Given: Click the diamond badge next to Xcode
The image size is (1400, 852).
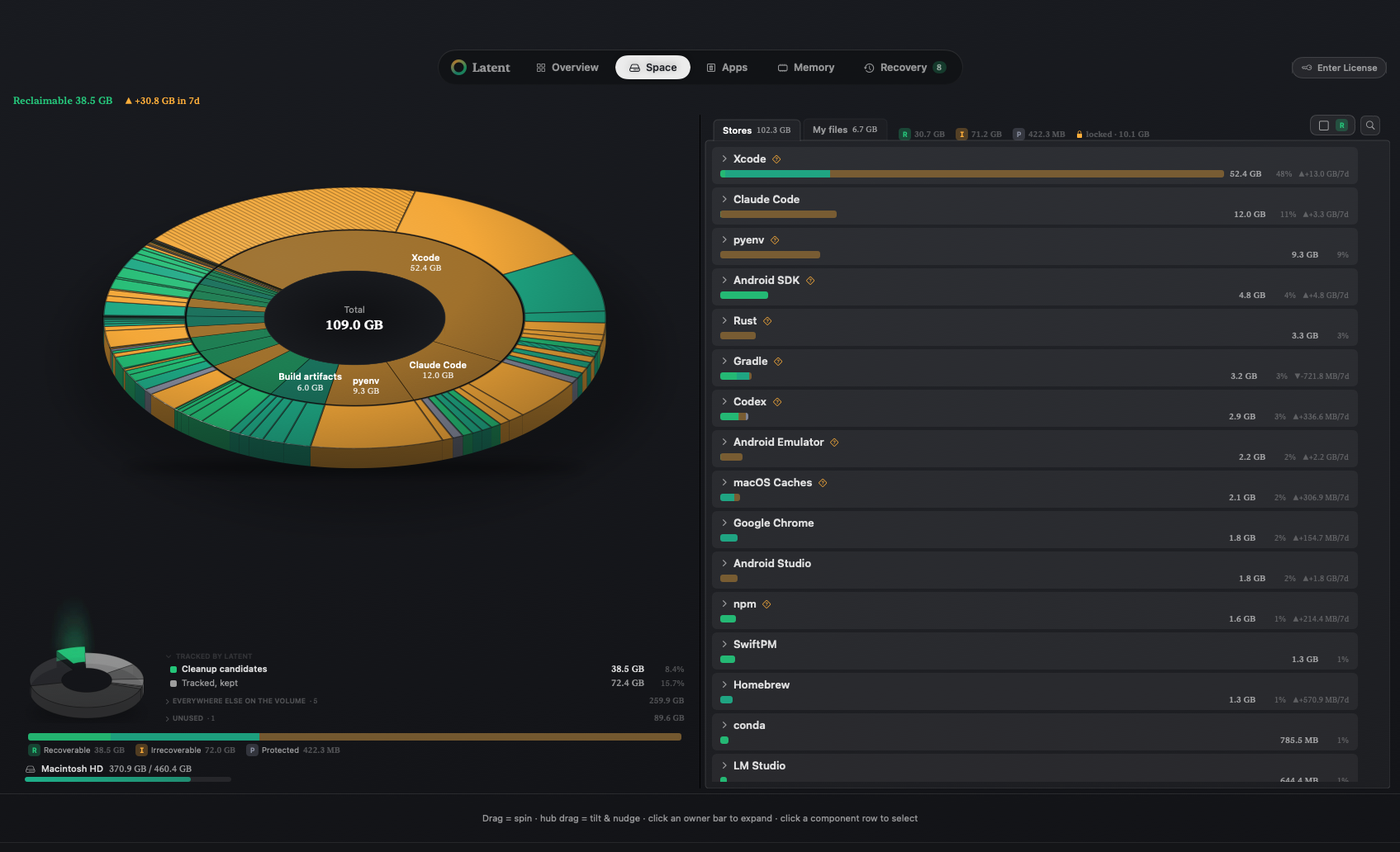Looking at the screenshot, I should [x=776, y=159].
